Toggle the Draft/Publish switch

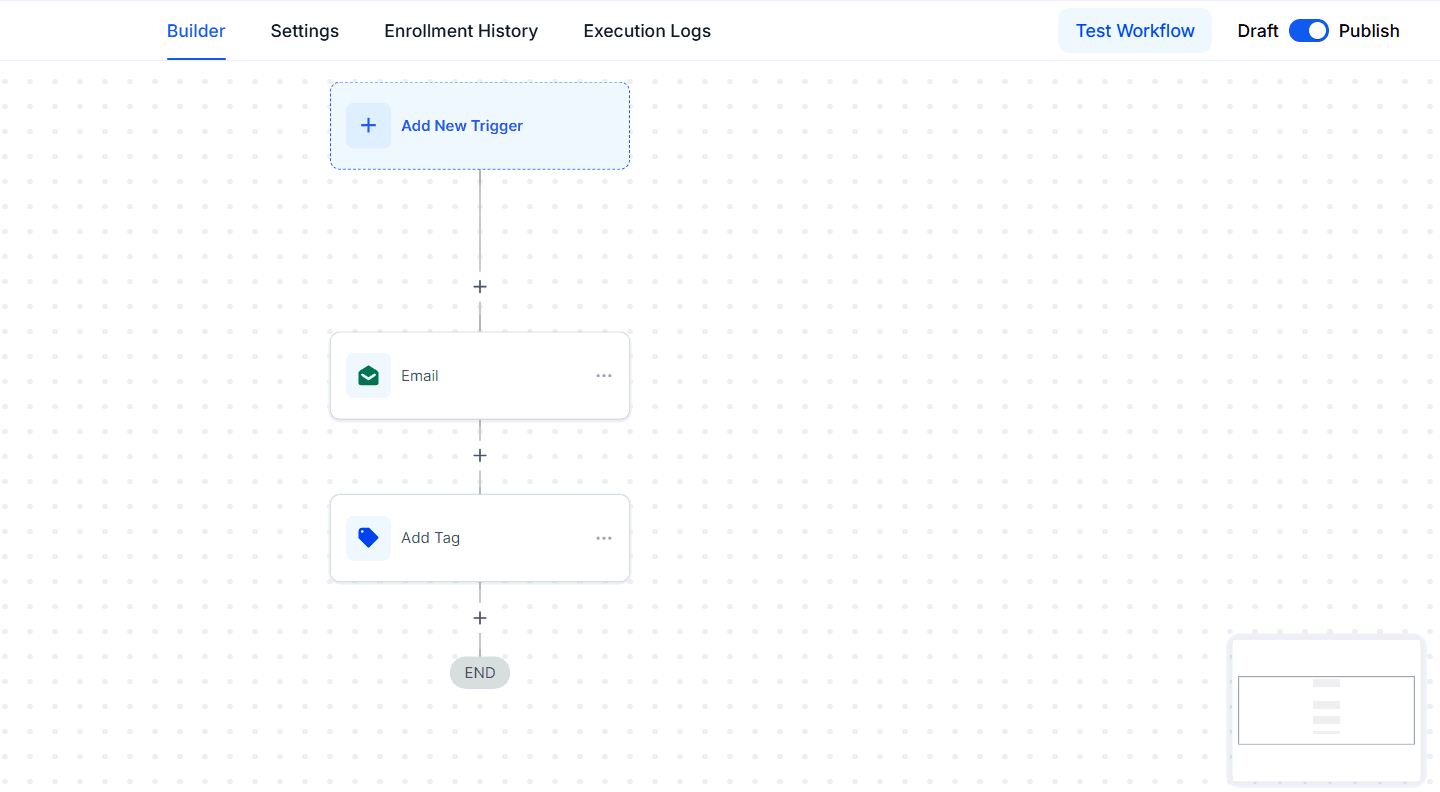[x=1308, y=31]
